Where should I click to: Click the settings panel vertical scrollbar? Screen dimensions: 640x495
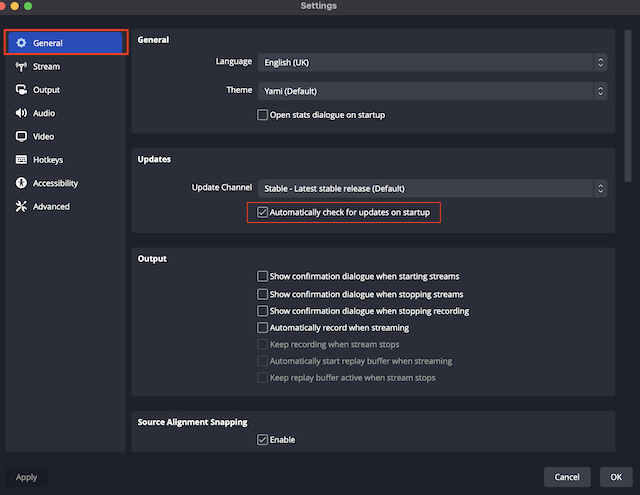[x=627, y=90]
